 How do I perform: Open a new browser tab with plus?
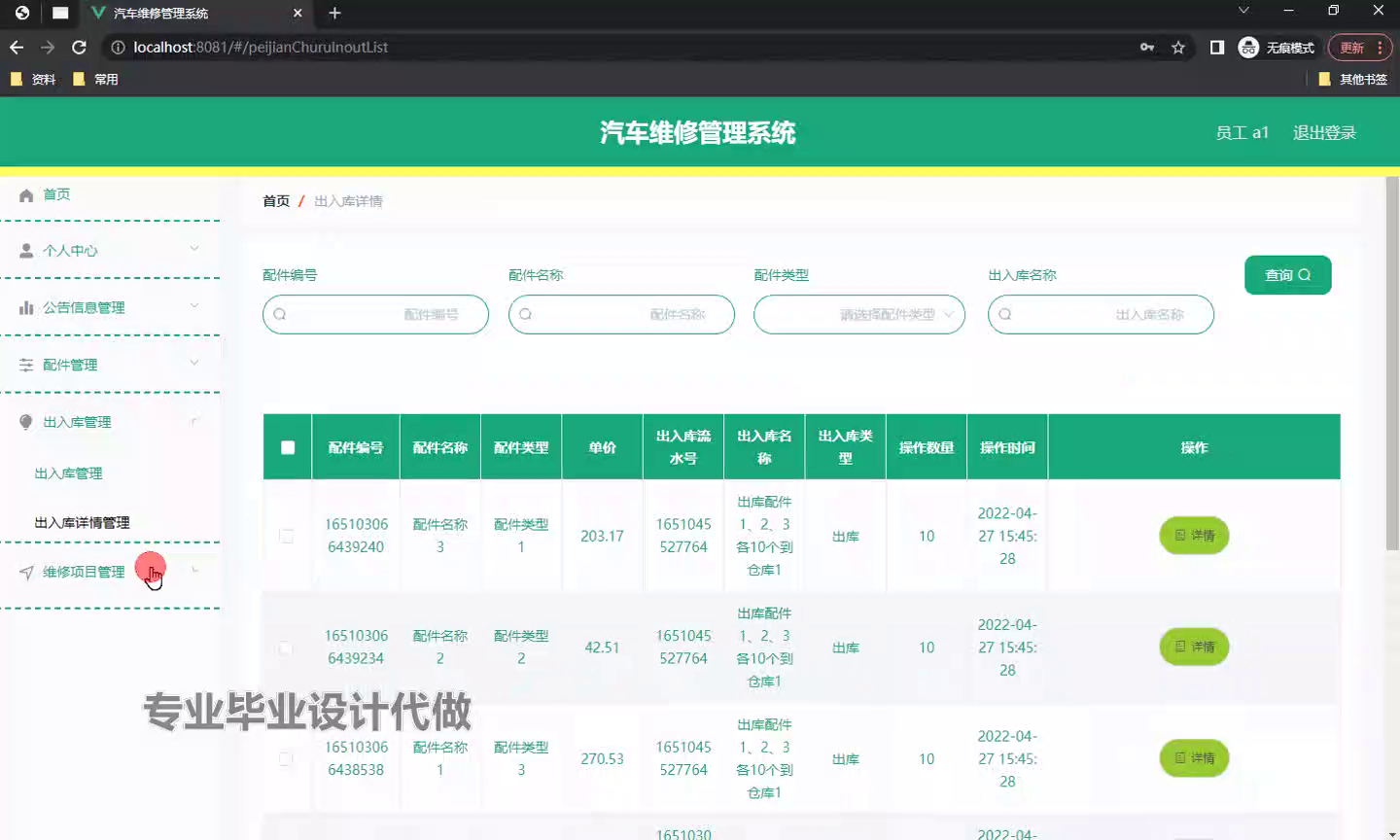(334, 13)
